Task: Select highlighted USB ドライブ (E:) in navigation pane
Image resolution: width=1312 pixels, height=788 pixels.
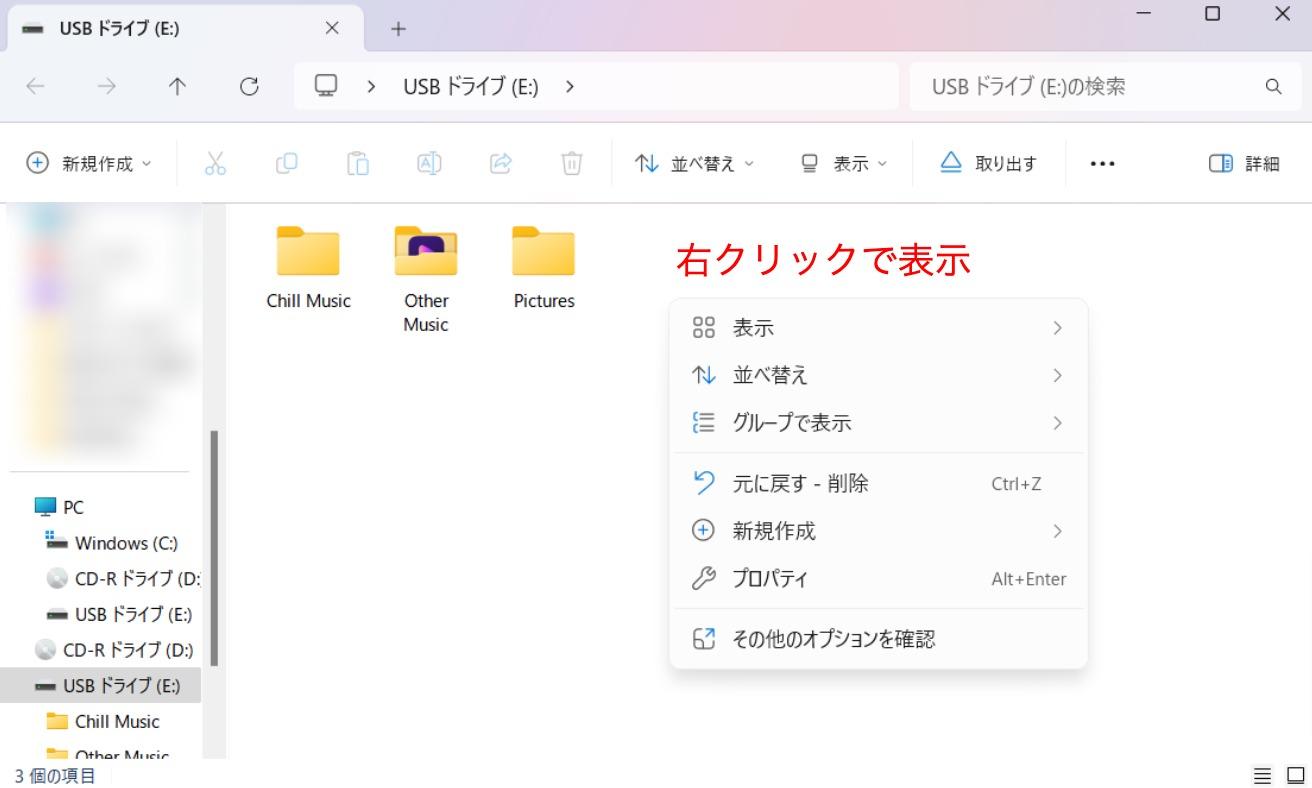Action: coord(100,685)
